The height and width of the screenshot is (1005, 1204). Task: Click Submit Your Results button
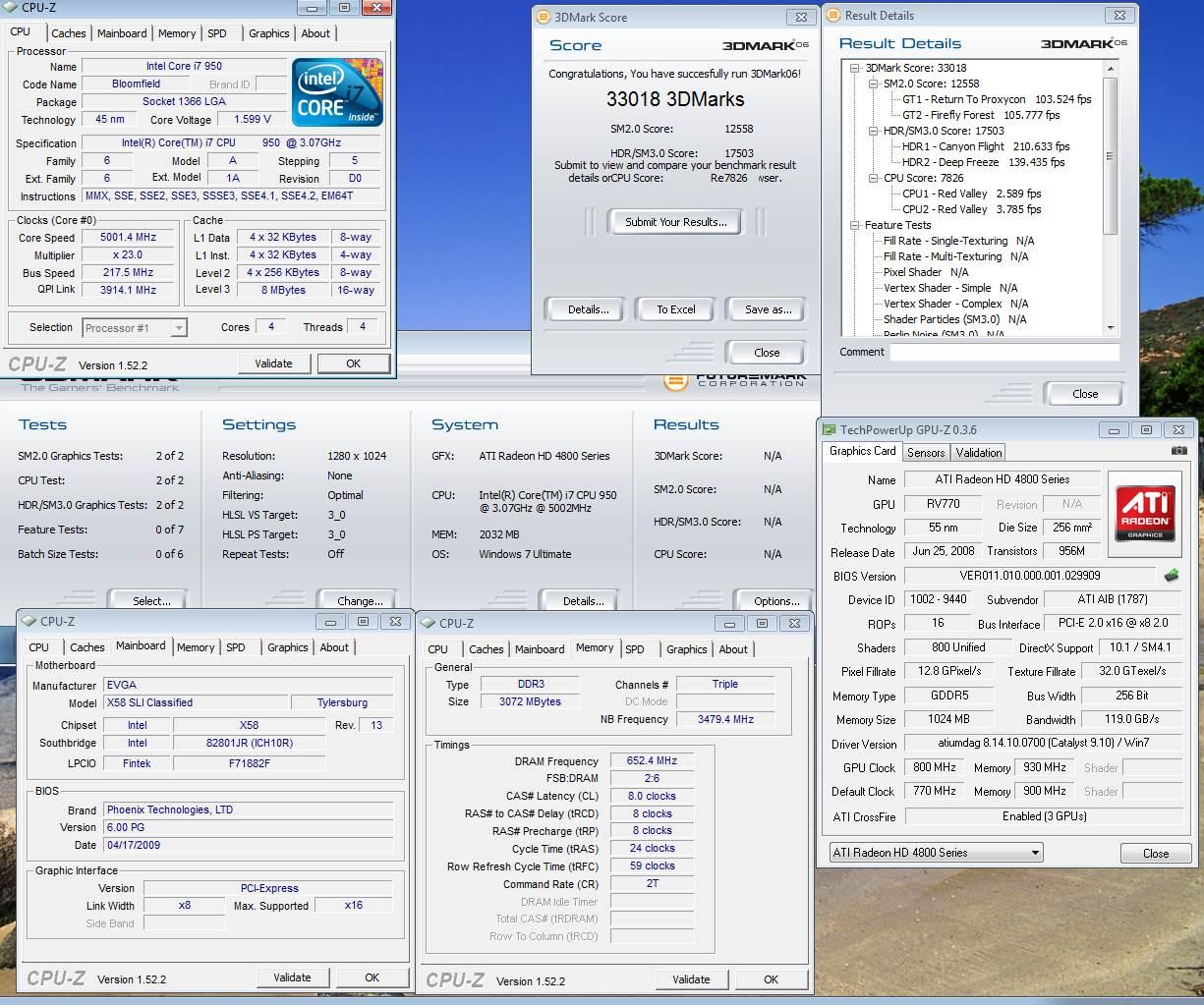pos(676,222)
